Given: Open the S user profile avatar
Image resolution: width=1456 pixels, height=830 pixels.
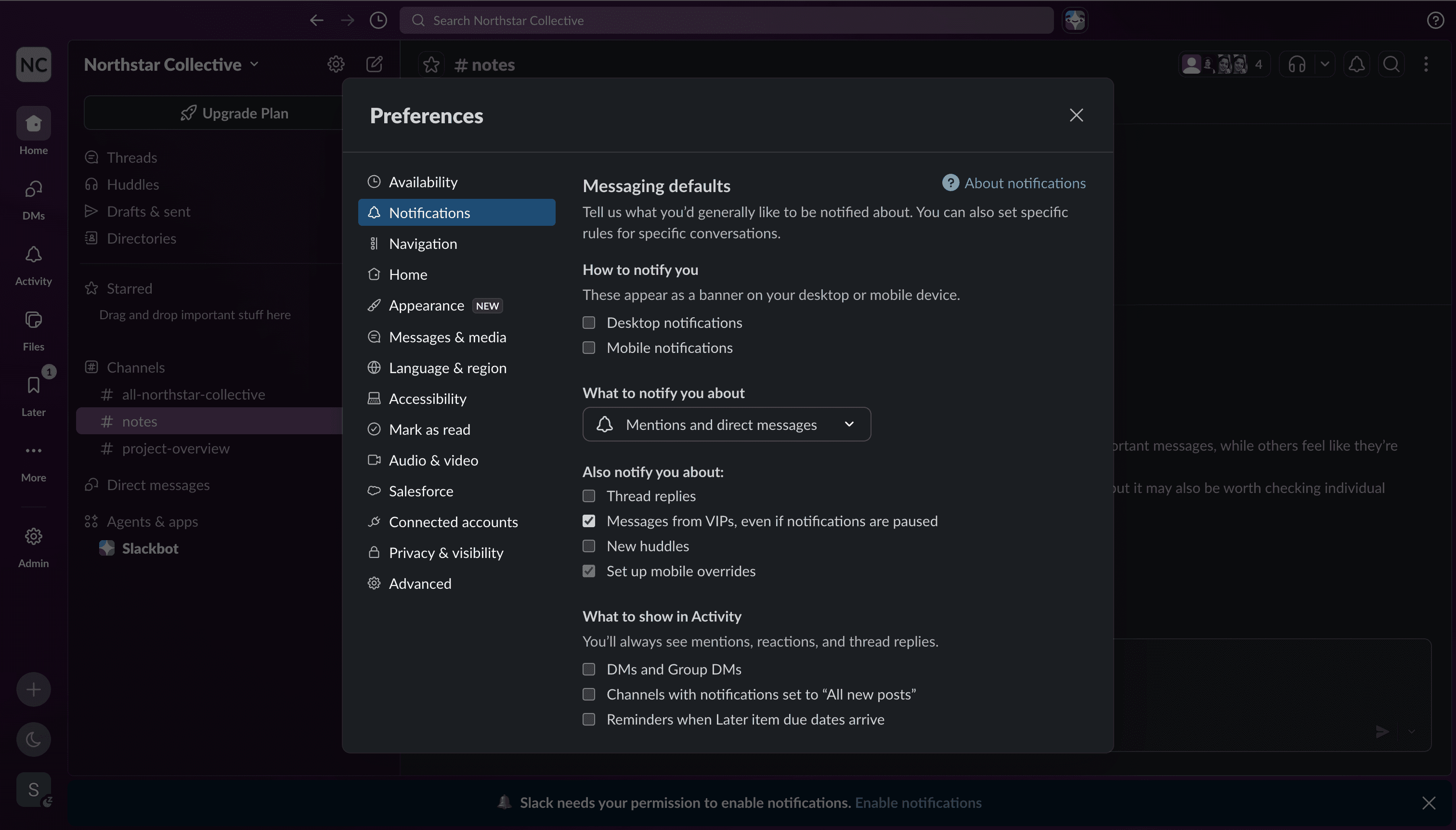Looking at the screenshot, I should pyautogui.click(x=34, y=790).
